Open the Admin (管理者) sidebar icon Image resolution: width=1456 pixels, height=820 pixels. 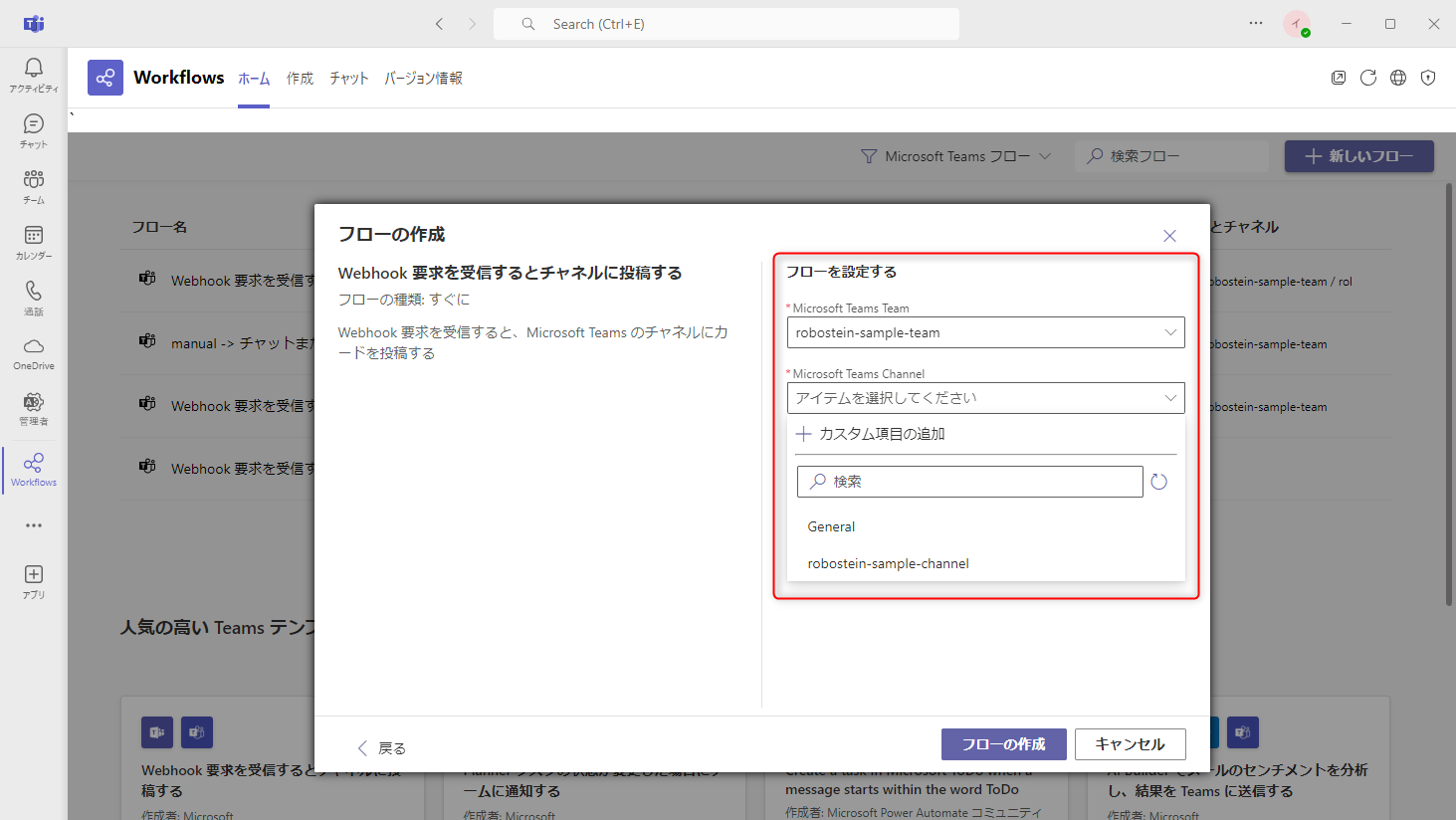(x=34, y=409)
